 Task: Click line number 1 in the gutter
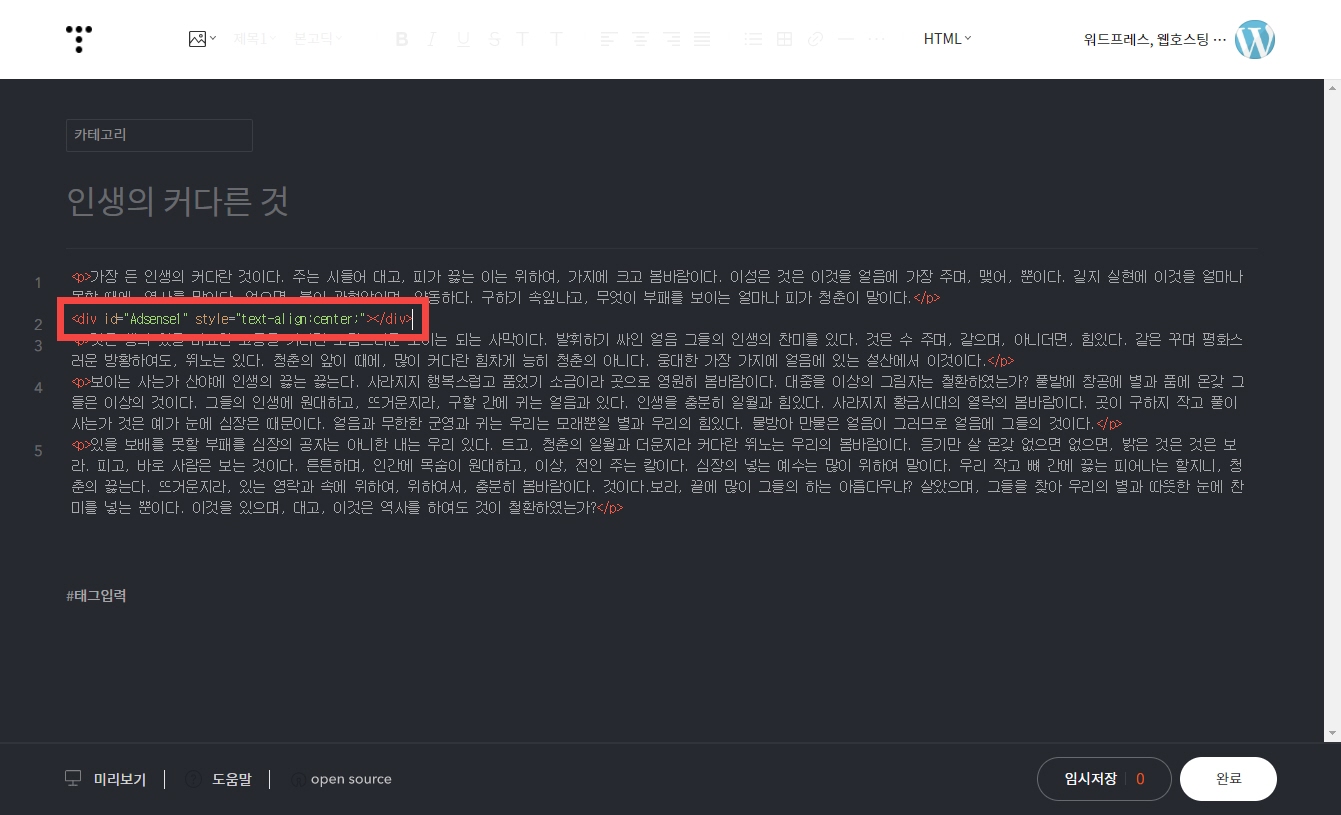tap(38, 283)
